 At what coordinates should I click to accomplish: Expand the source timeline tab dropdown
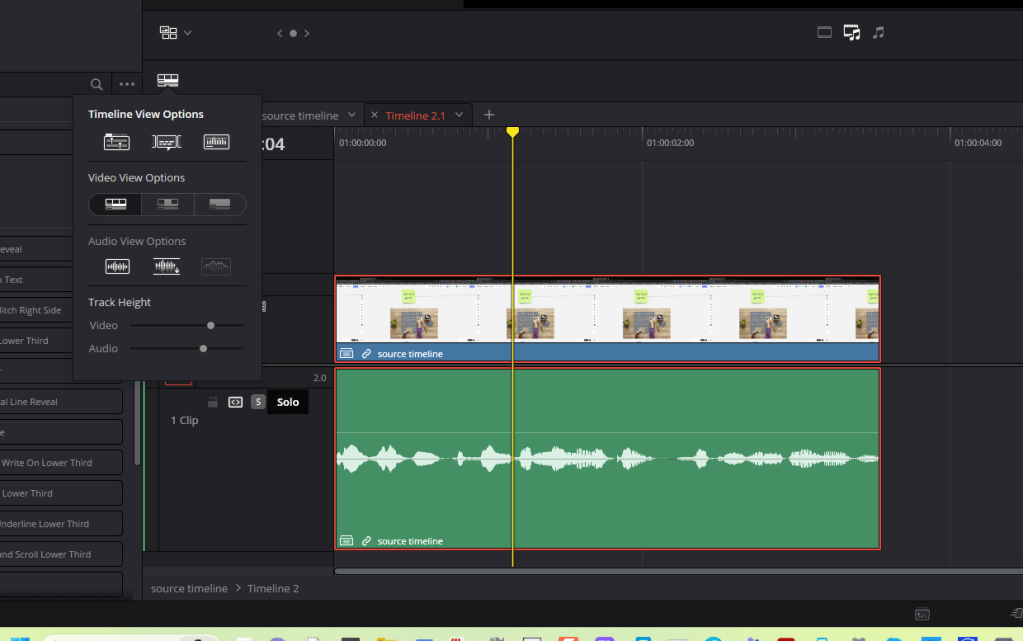352,115
